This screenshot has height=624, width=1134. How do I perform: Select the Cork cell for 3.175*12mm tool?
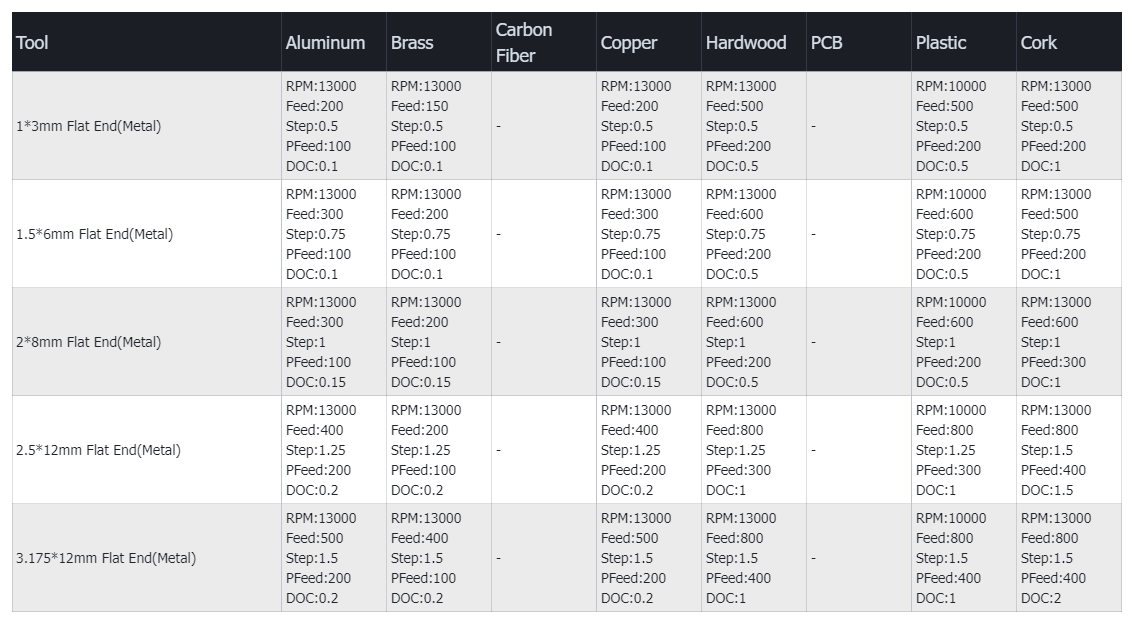click(x=1068, y=558)
